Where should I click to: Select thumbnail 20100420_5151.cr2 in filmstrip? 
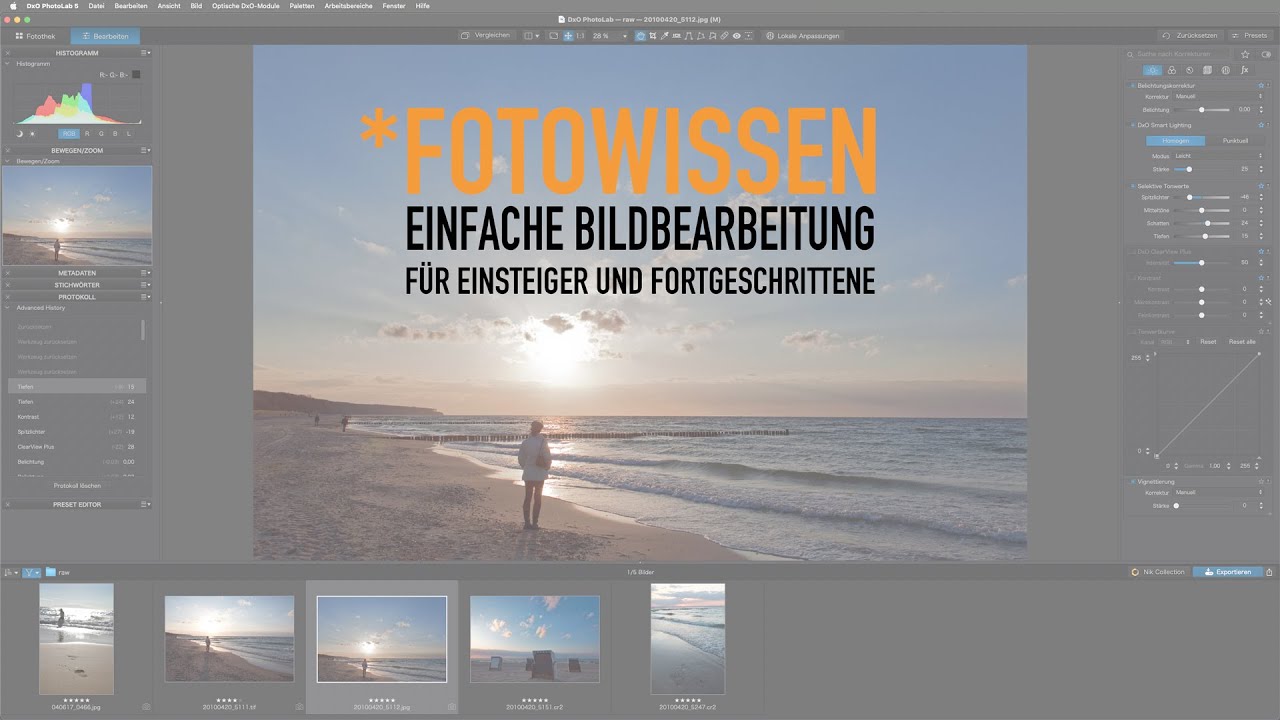(x=535, y=639)
